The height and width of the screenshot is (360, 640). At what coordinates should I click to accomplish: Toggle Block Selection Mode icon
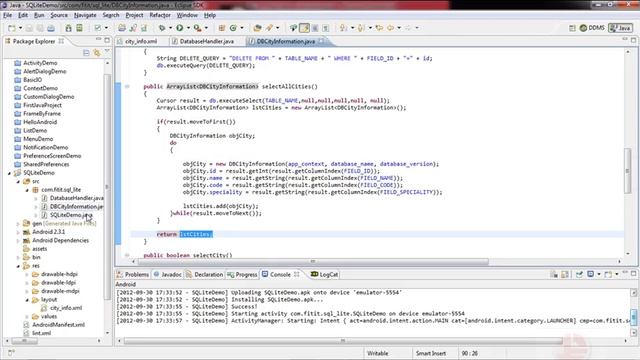click(315, 28)
